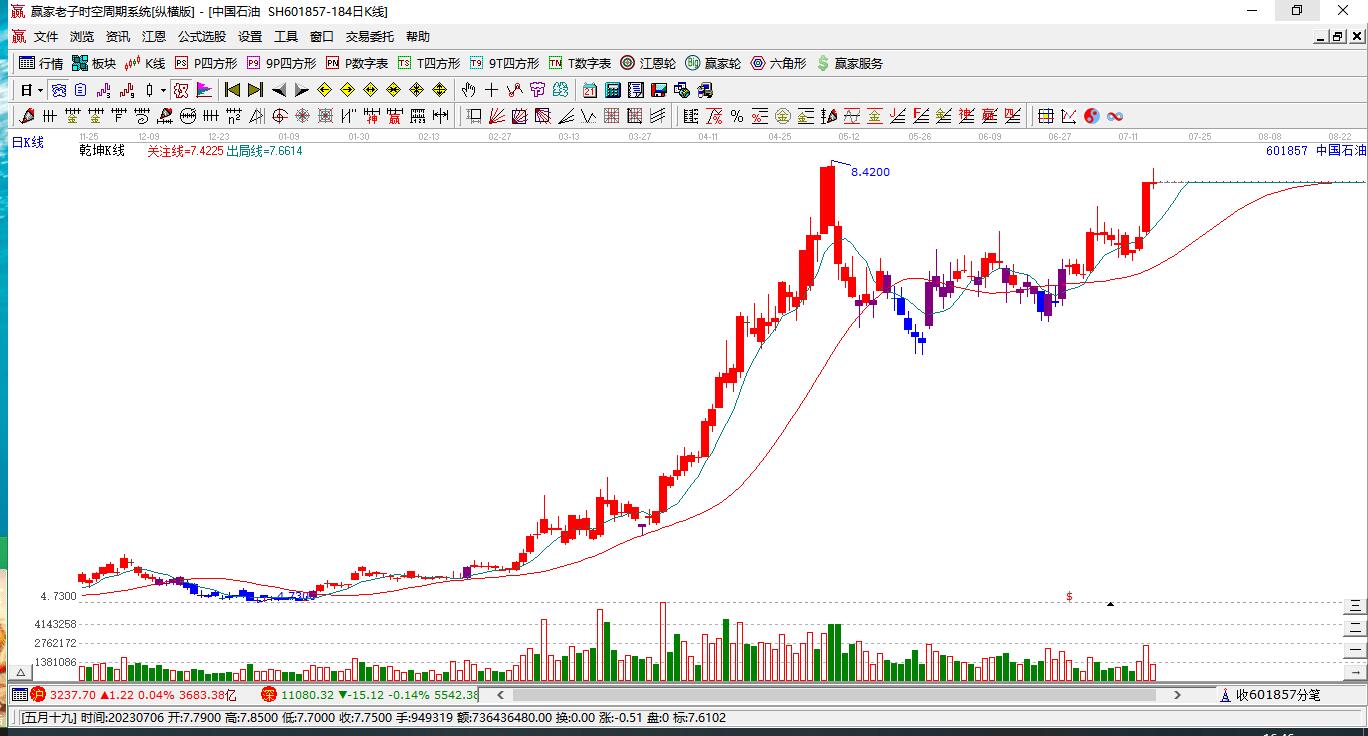
Task: Toggle the crosshair cursor tool
Action: 491,90
